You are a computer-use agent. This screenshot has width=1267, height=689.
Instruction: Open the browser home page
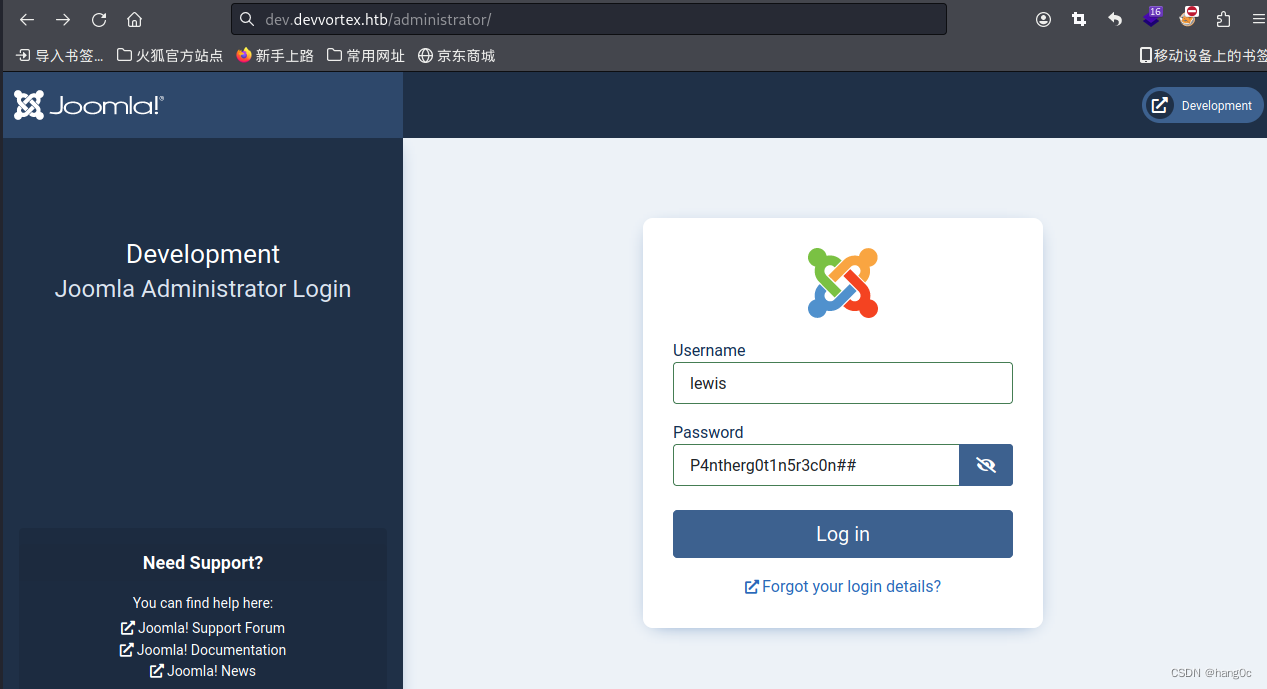[134, 19]
